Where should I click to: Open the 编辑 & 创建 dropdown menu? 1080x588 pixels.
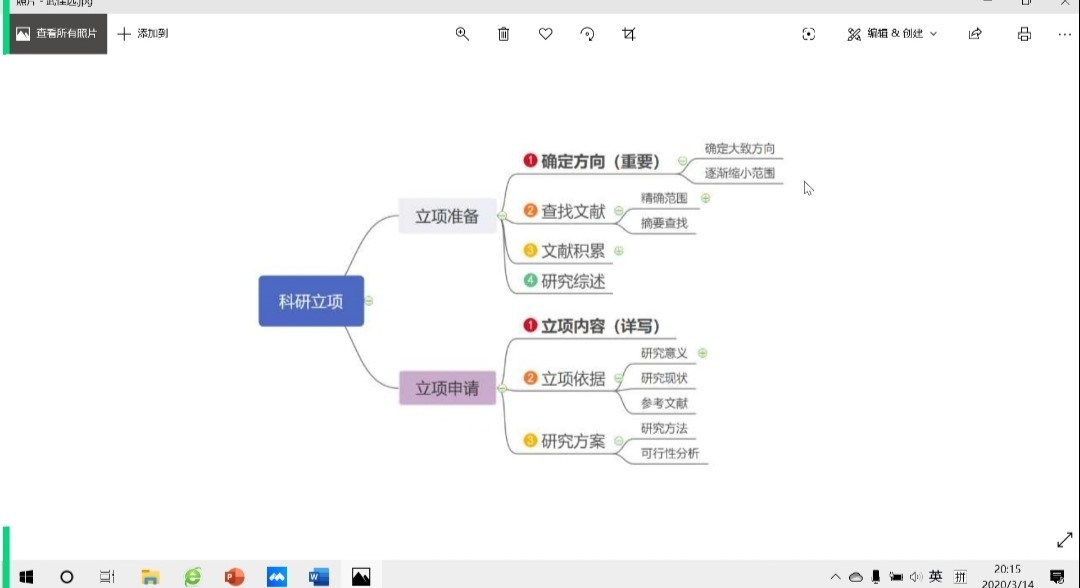click(892, 34)
